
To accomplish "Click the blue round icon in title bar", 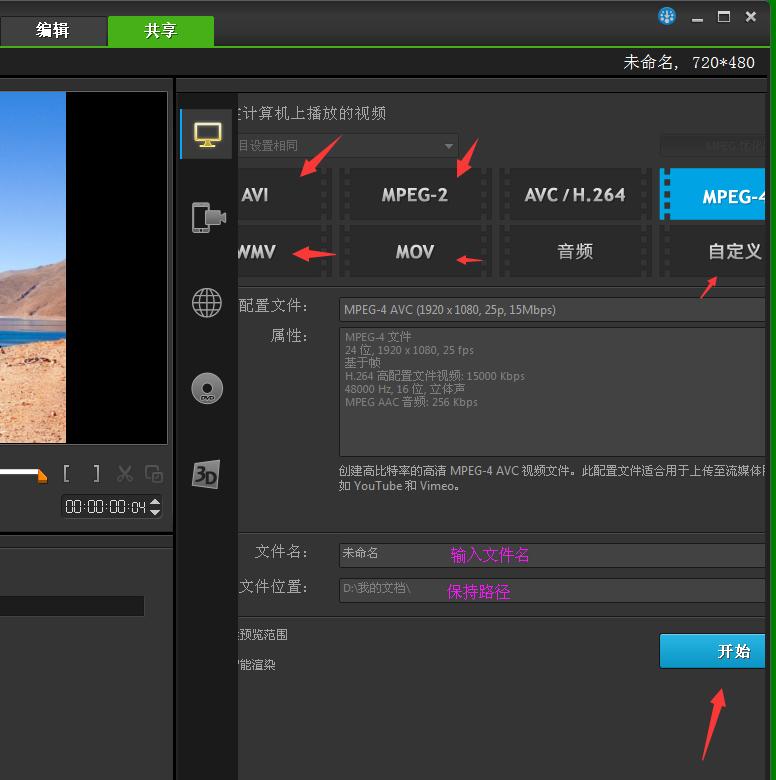I will point(667,16).
